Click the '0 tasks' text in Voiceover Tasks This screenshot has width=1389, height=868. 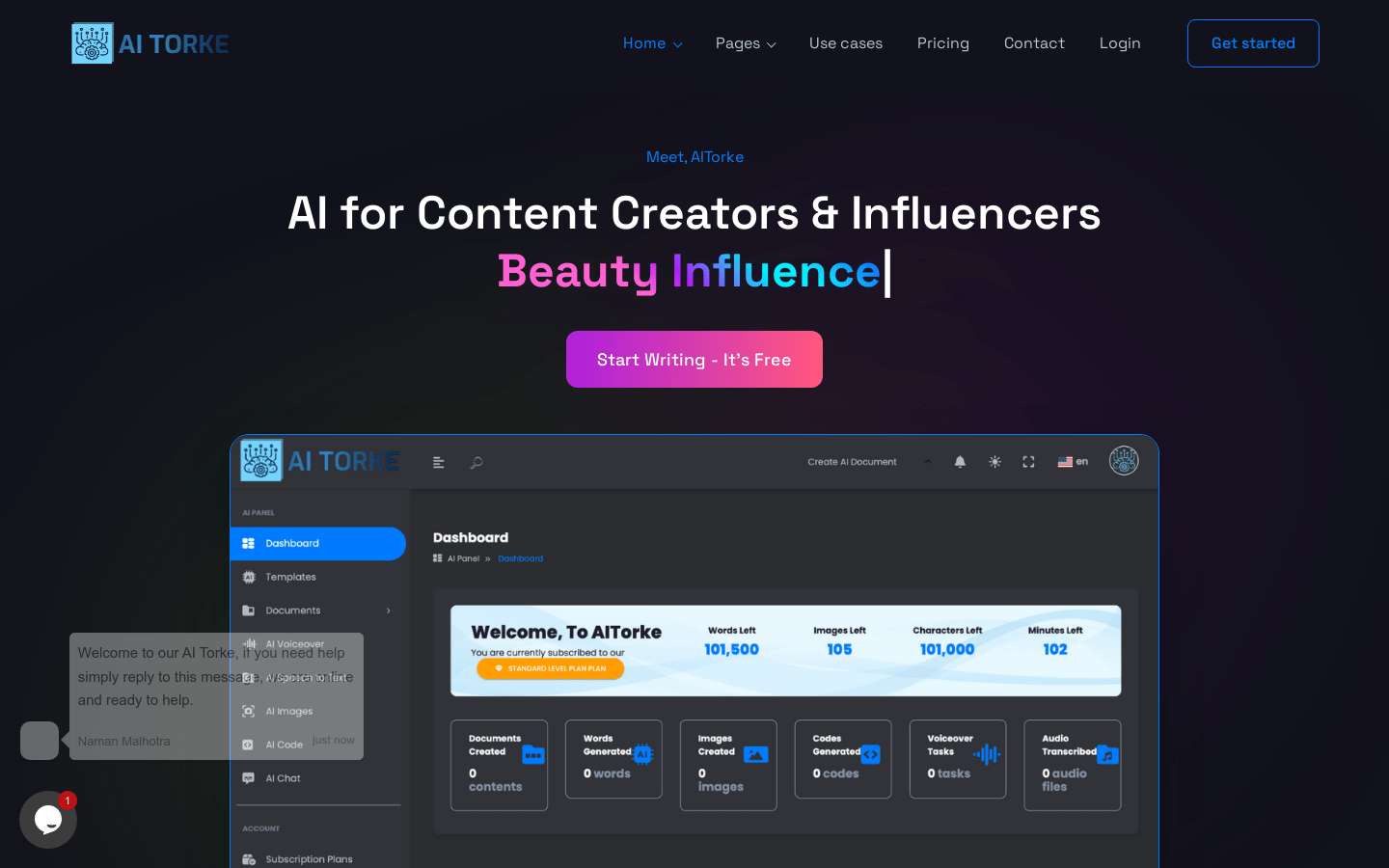(949, 773)
